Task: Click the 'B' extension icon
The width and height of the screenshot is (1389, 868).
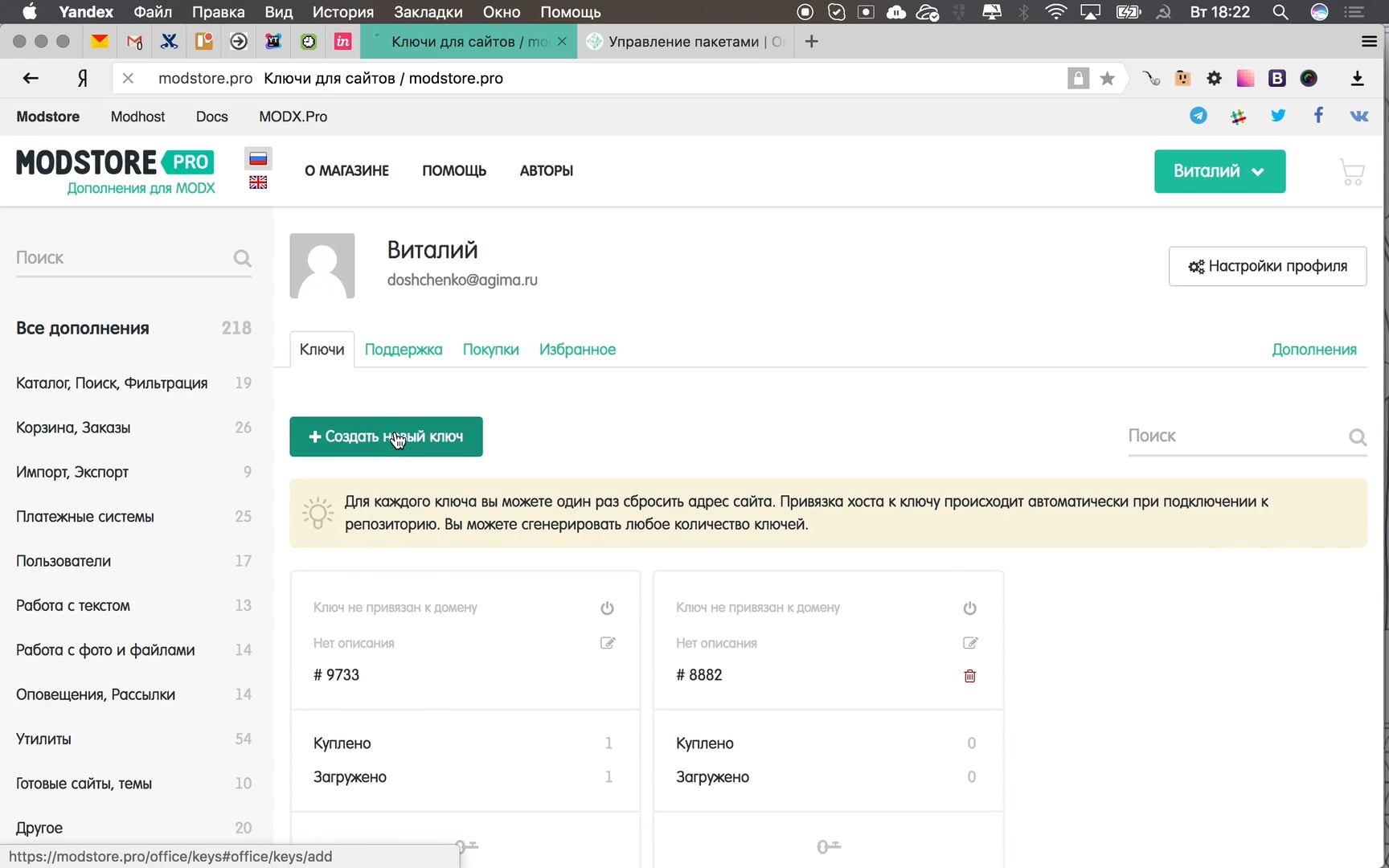Action: pyautogui.click(x=1276, y=78)
